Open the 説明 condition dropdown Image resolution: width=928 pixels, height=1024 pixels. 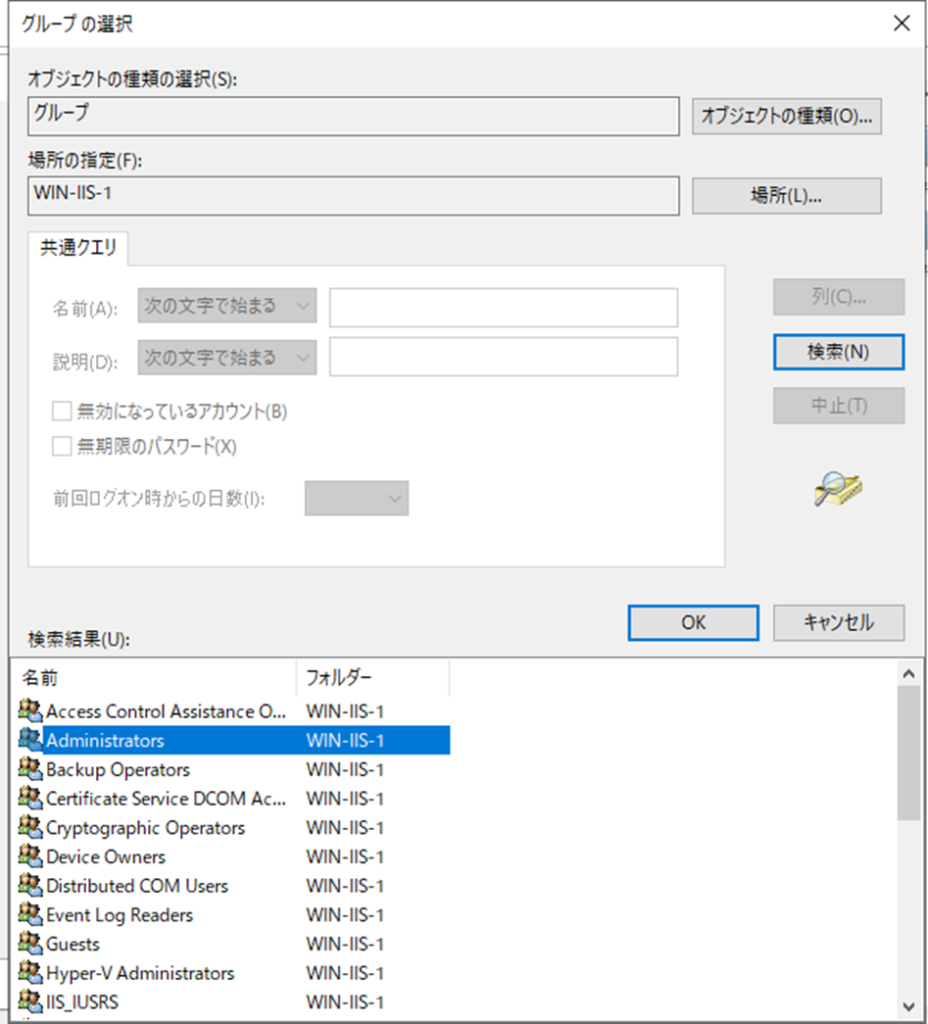pos(227,358)
